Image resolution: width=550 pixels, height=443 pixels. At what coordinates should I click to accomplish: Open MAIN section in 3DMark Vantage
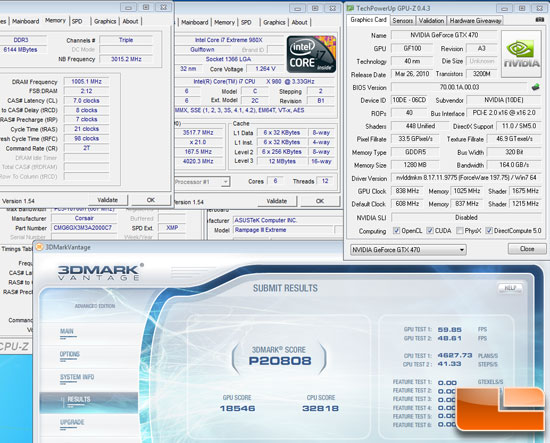click(x=67, y=331)
